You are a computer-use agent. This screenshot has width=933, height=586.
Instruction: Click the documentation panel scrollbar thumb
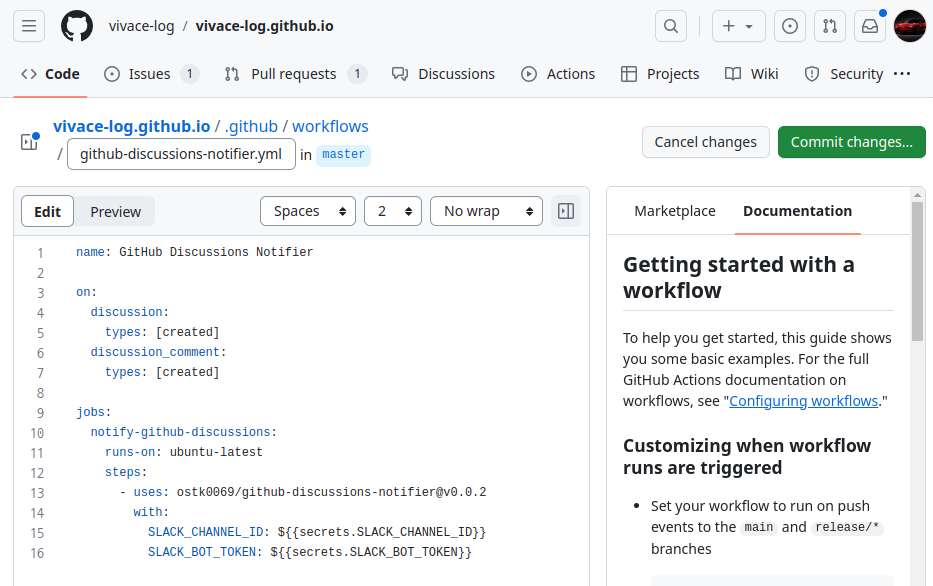tap(918, 271)
